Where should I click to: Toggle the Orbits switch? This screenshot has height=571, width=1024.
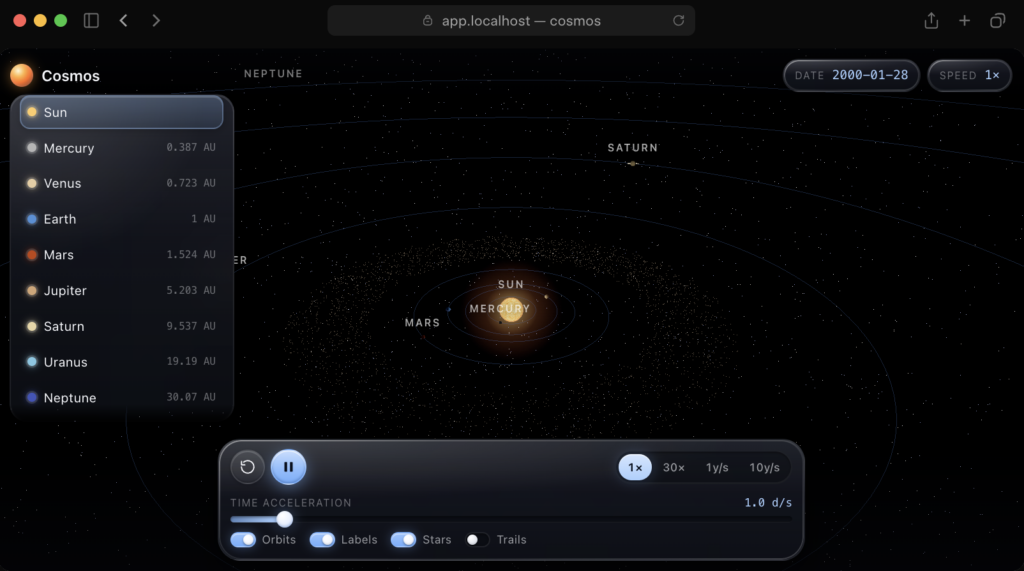[x=243, y=540]
